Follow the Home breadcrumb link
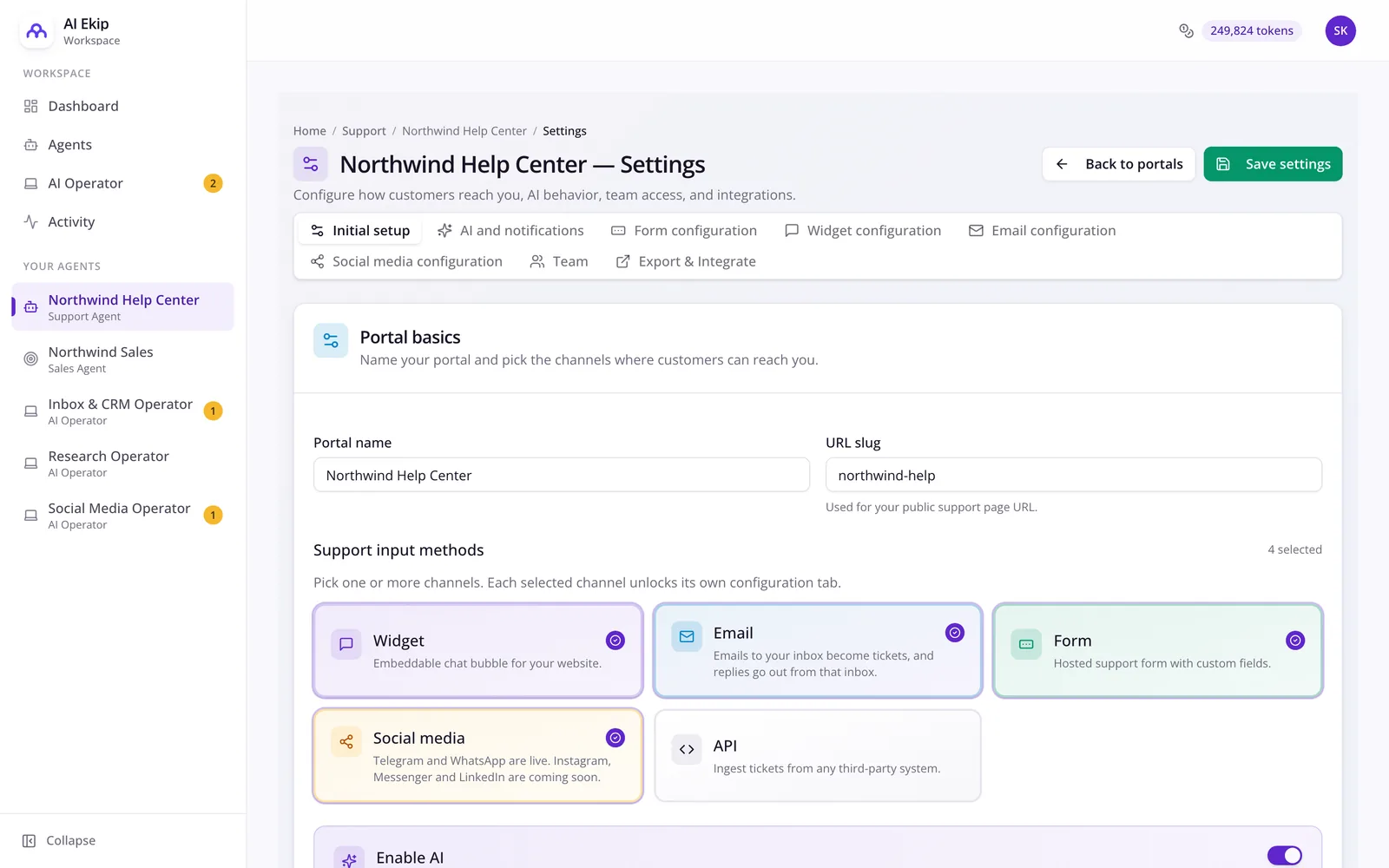 310,131
